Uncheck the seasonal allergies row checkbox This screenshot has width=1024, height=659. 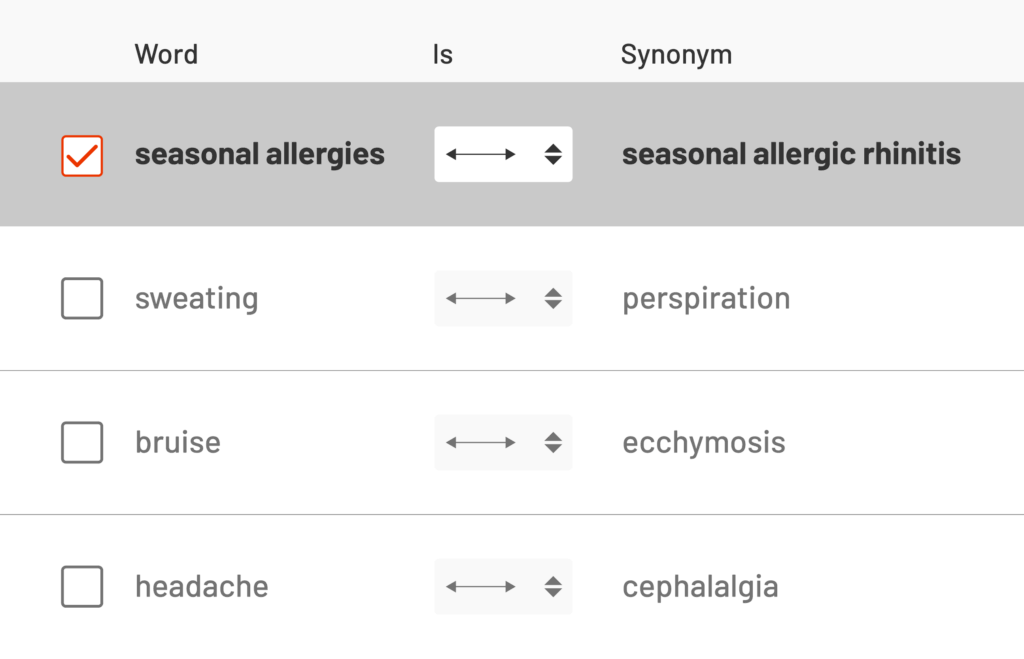[x=82, y=155]
